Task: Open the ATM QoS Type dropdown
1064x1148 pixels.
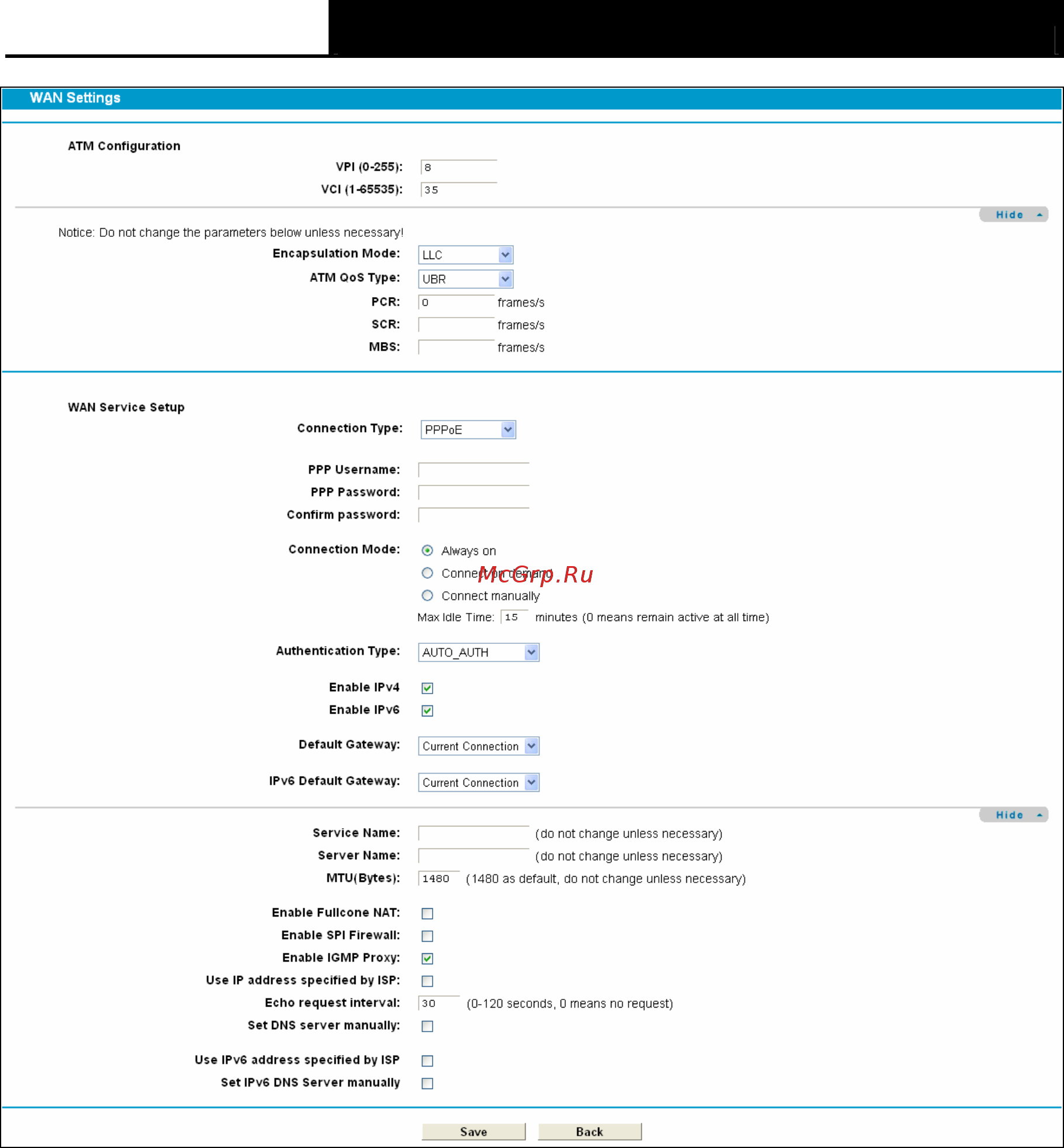Action: click(466, 279)
